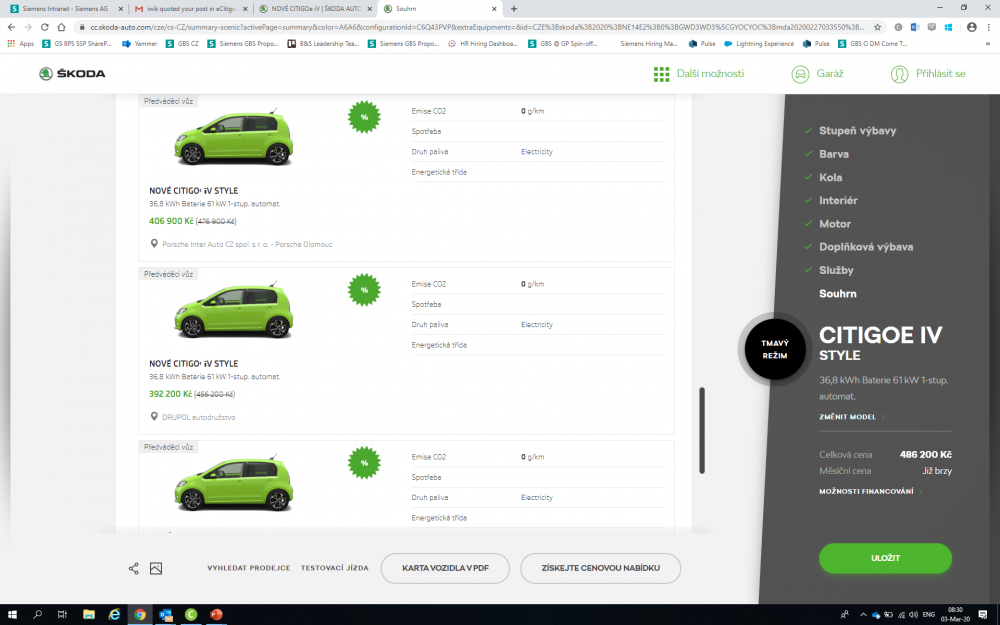This screenshot has height=625, width=1000.
Task: Go to Motor step
Action: [x=835, y=224]
